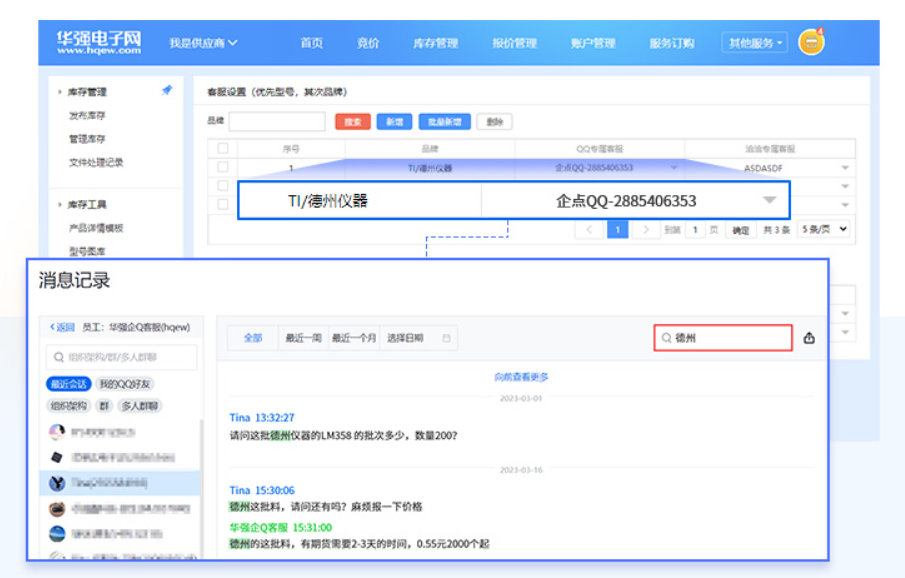Viewport: 905px width, 578px height.
Task: Select the highlighted Tina contact avatar
Action: coord(57,483)
